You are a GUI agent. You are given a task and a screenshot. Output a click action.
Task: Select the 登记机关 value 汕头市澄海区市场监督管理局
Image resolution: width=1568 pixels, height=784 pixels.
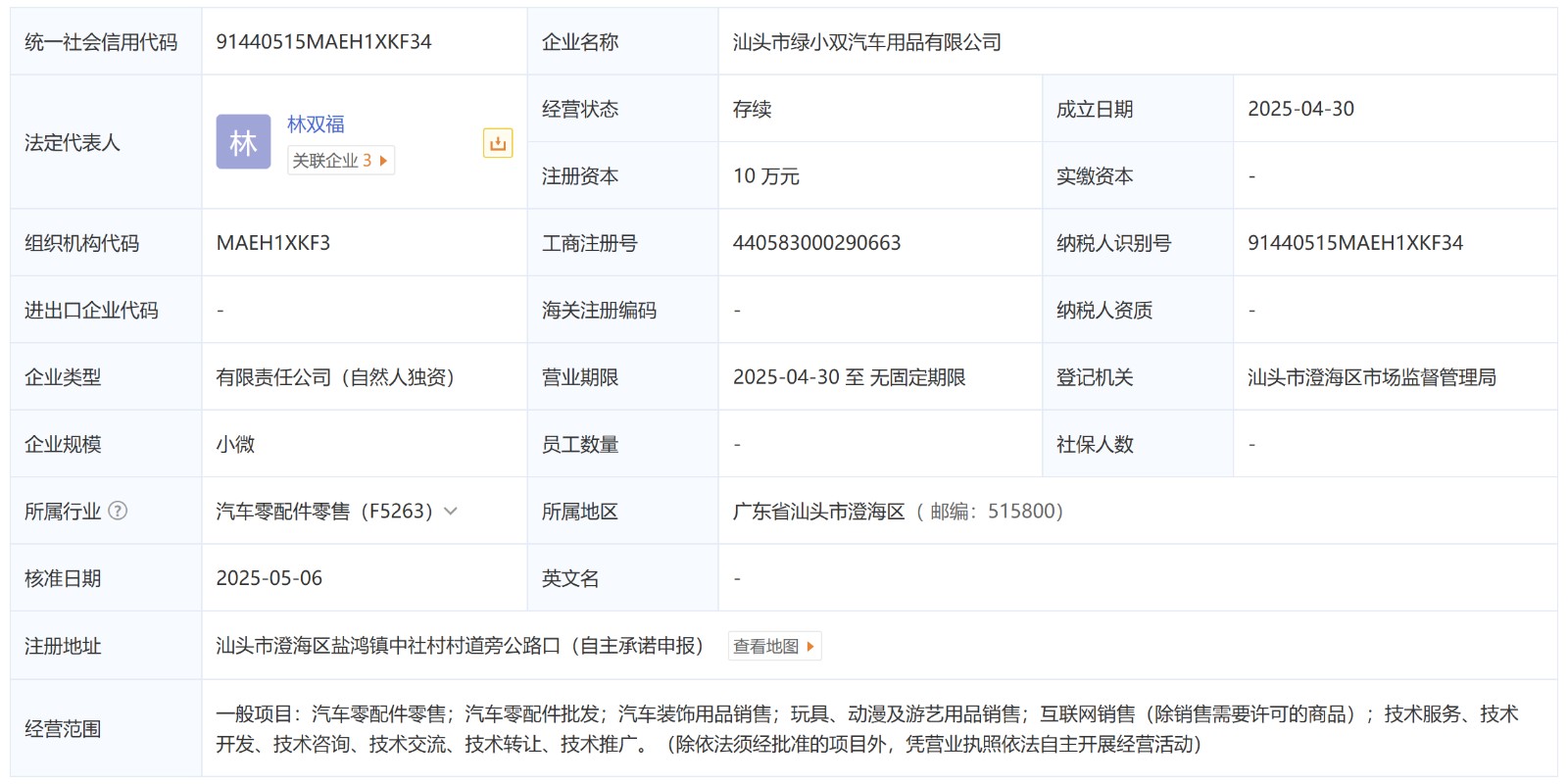pyautogui.click(x=1371, y=377)
